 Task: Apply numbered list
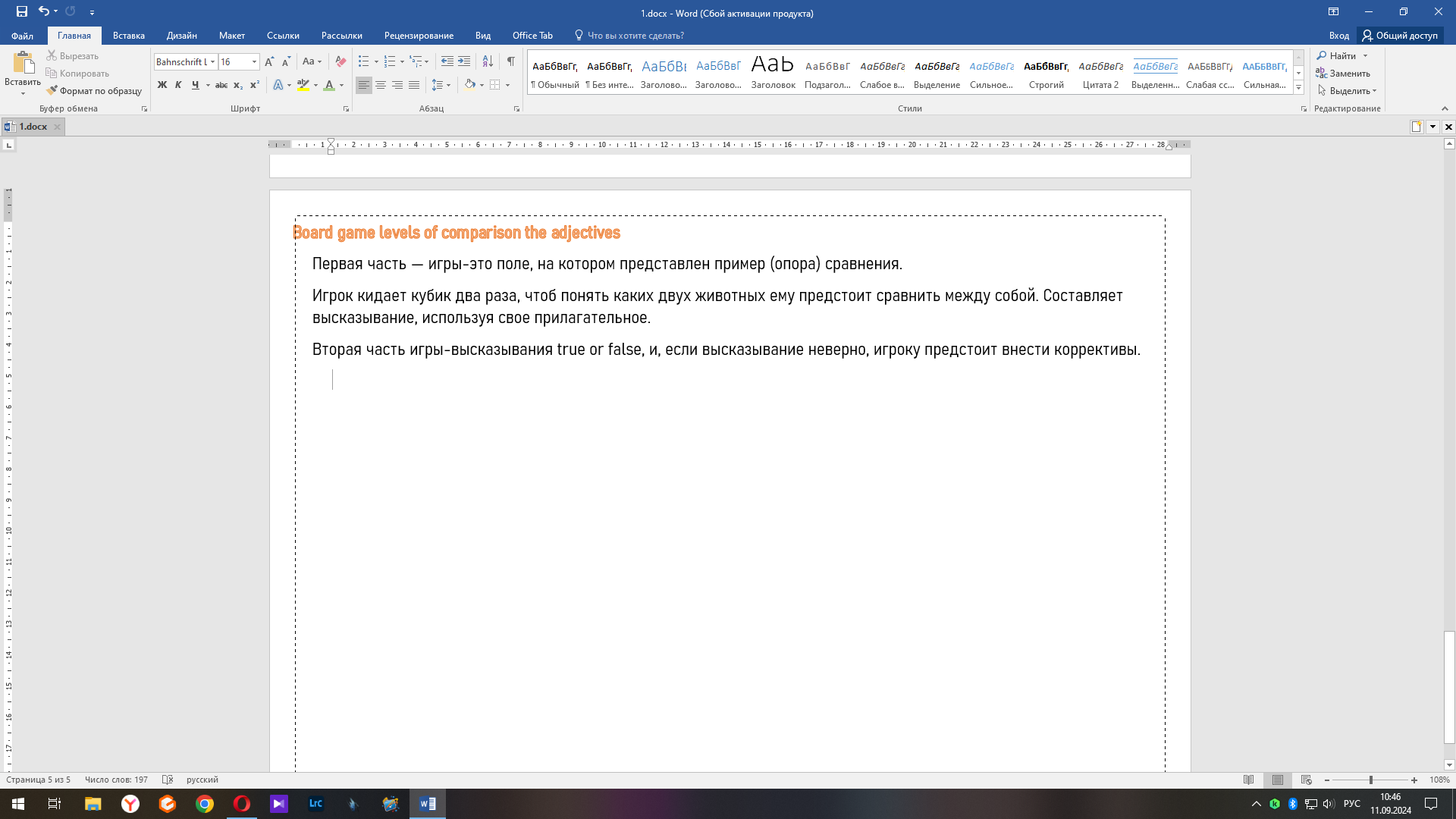click(390, 62)
